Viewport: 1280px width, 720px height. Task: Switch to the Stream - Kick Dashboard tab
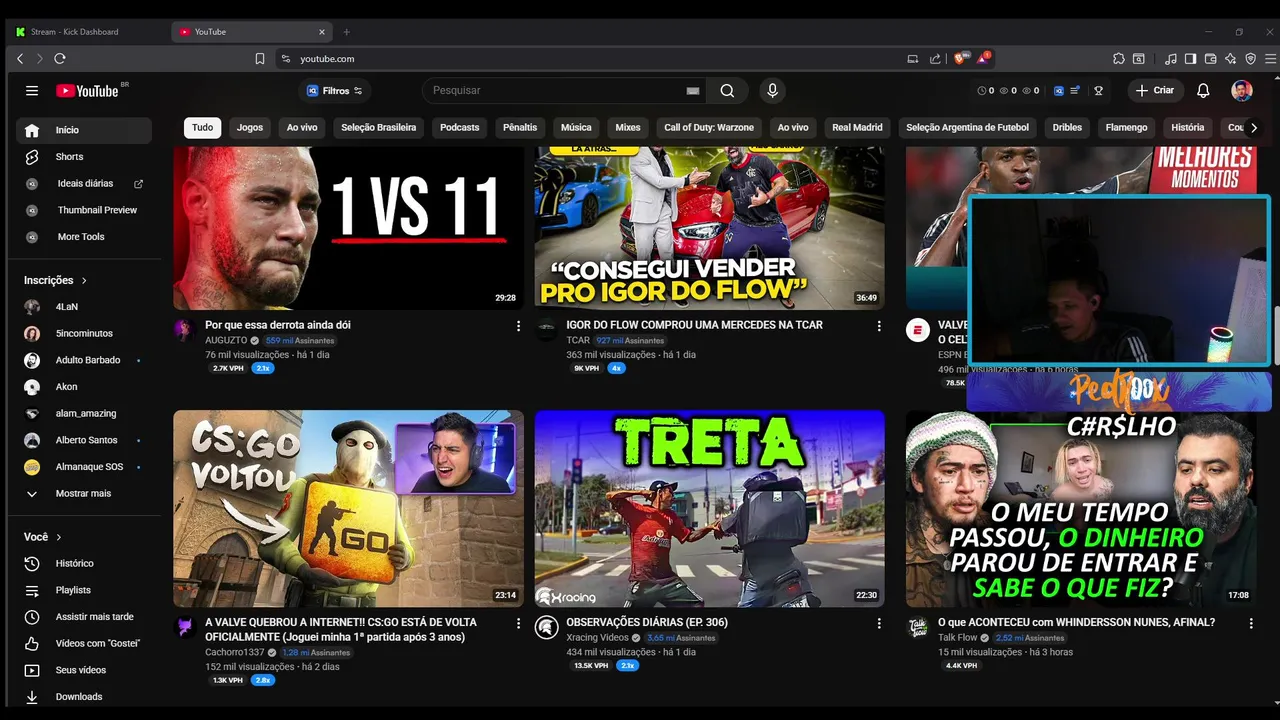tap(88, 32)
